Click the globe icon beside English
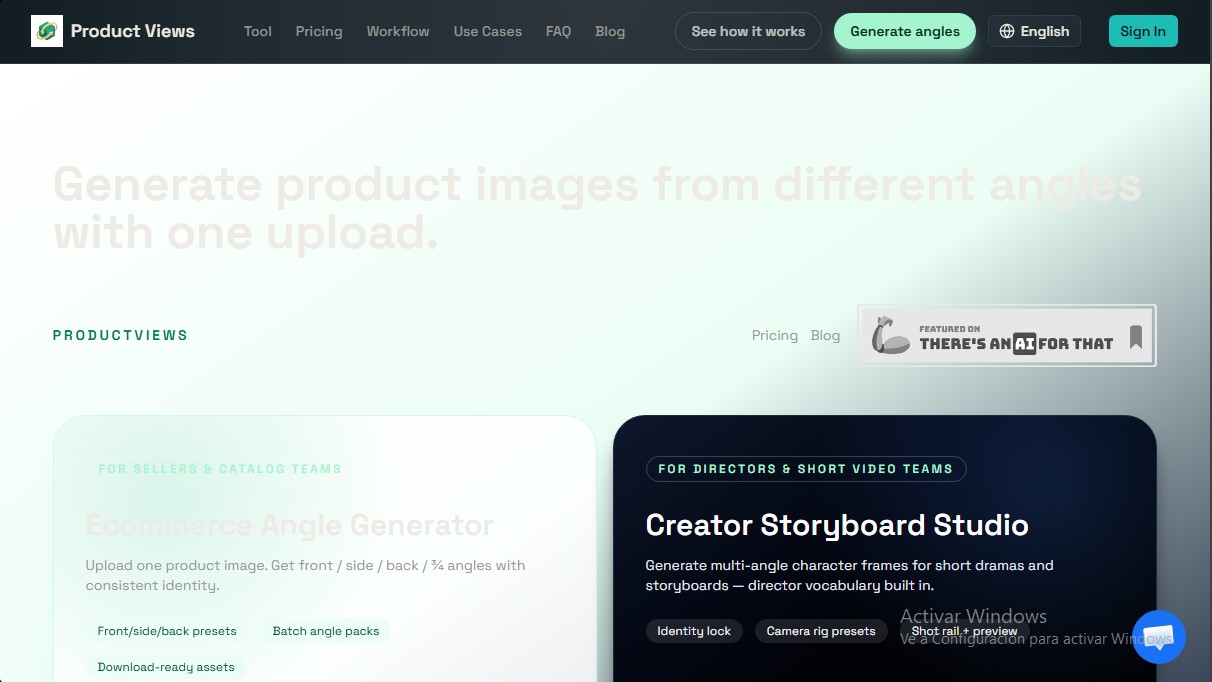Screen dimensions: 1212x682 click(1007, 31)
